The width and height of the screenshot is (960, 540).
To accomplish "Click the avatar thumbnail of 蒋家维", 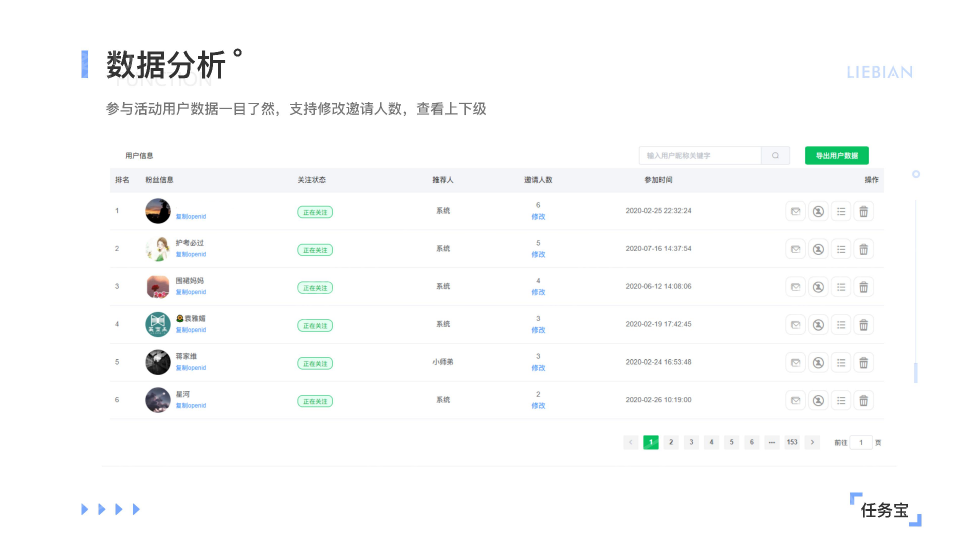I will (x=157, y=362).
